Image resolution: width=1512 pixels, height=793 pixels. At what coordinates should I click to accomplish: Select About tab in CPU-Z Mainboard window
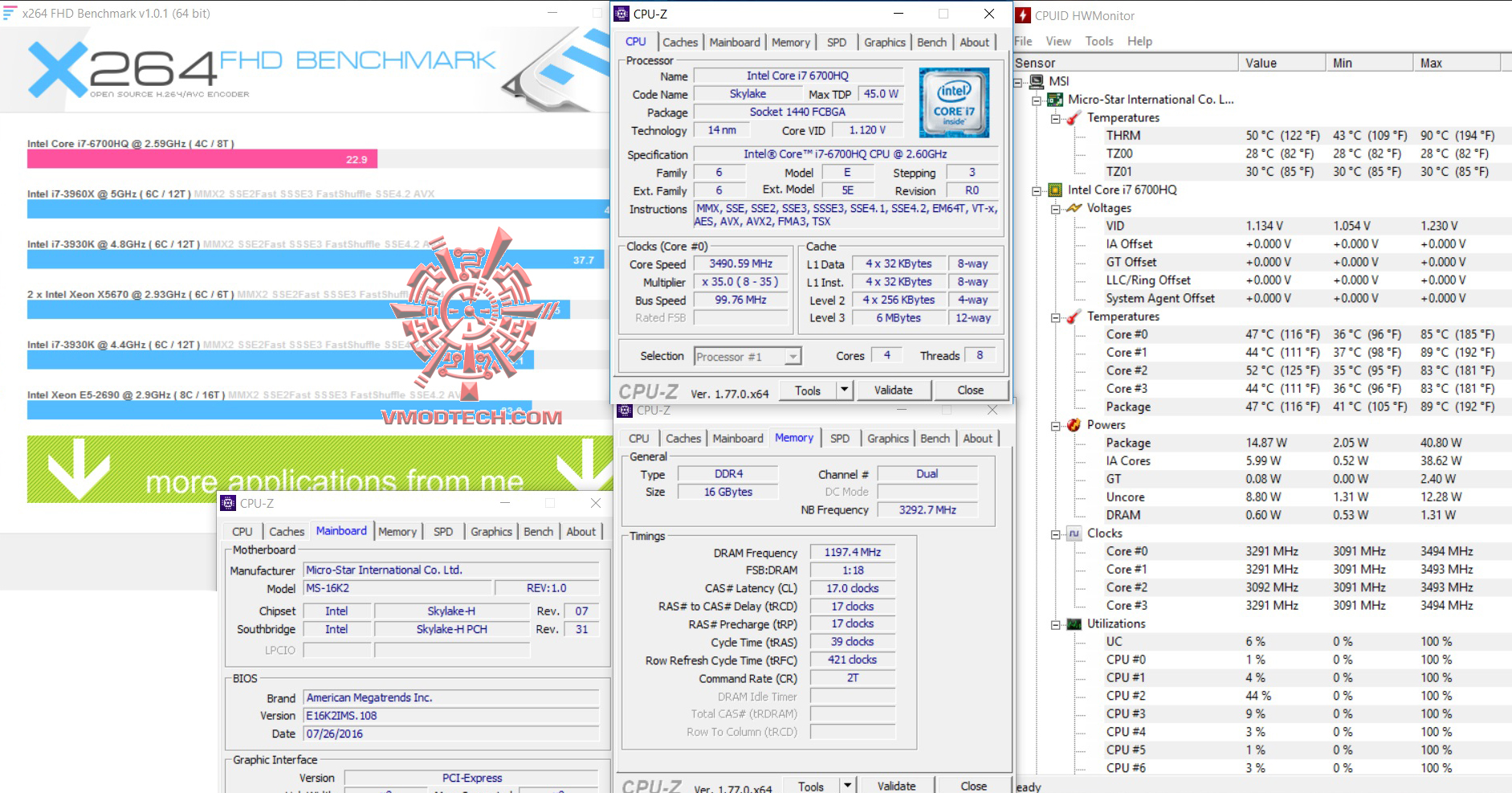[581, 532]
